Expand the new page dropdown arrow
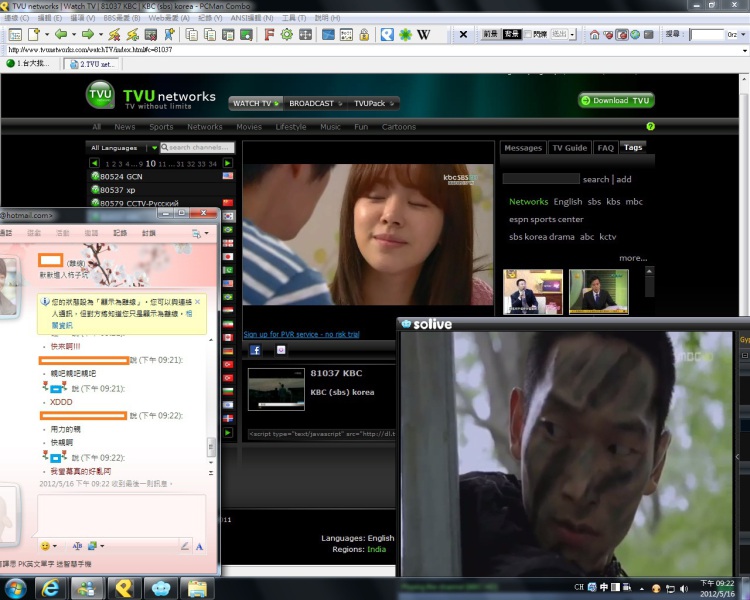The width and height of the screenshot is (750, 600). [46, 34]
